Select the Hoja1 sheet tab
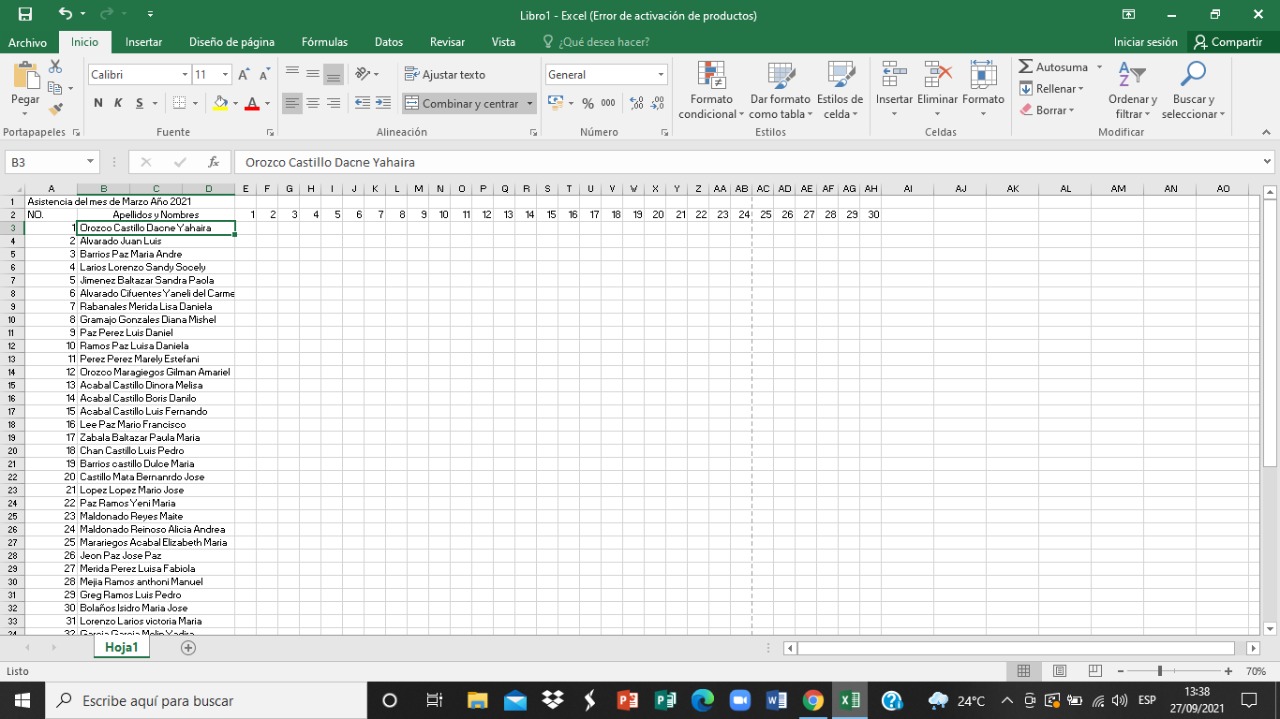 click(121, 648)
